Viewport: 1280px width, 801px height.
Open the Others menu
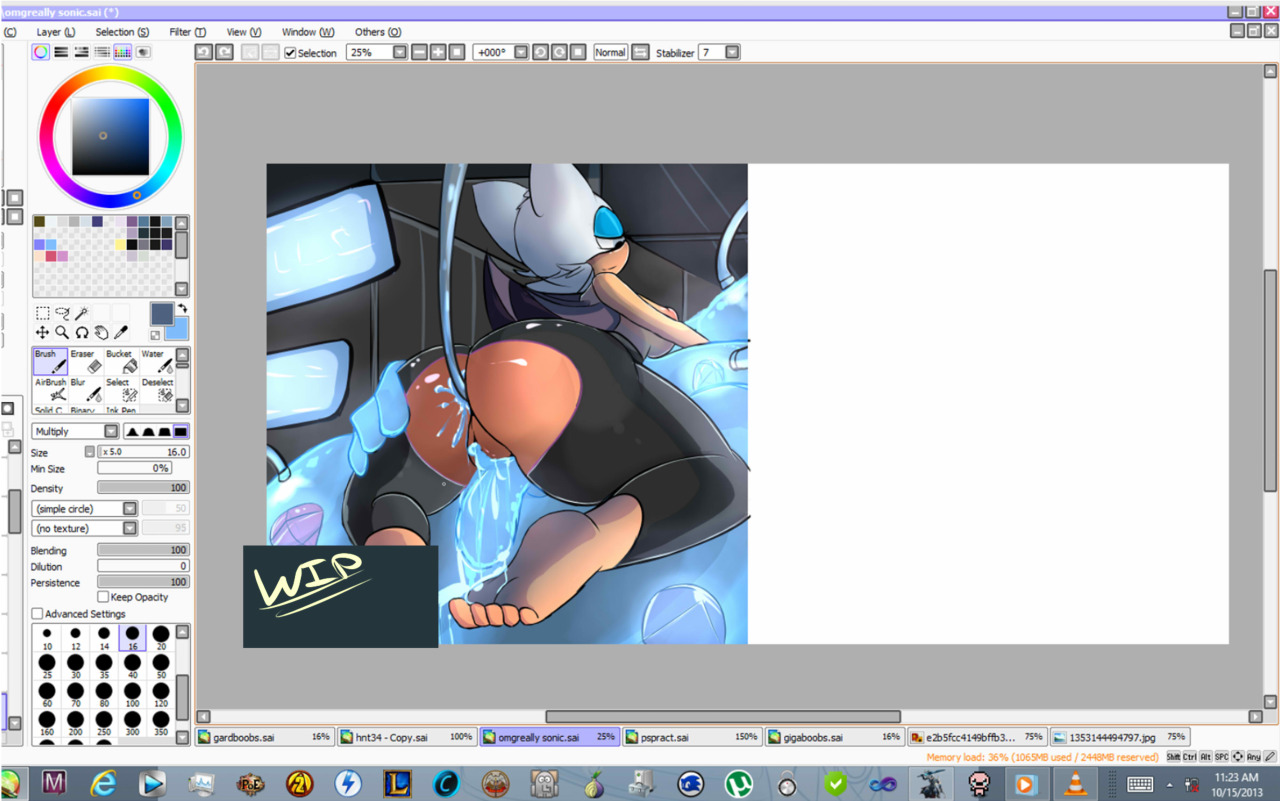coord(378,32)
